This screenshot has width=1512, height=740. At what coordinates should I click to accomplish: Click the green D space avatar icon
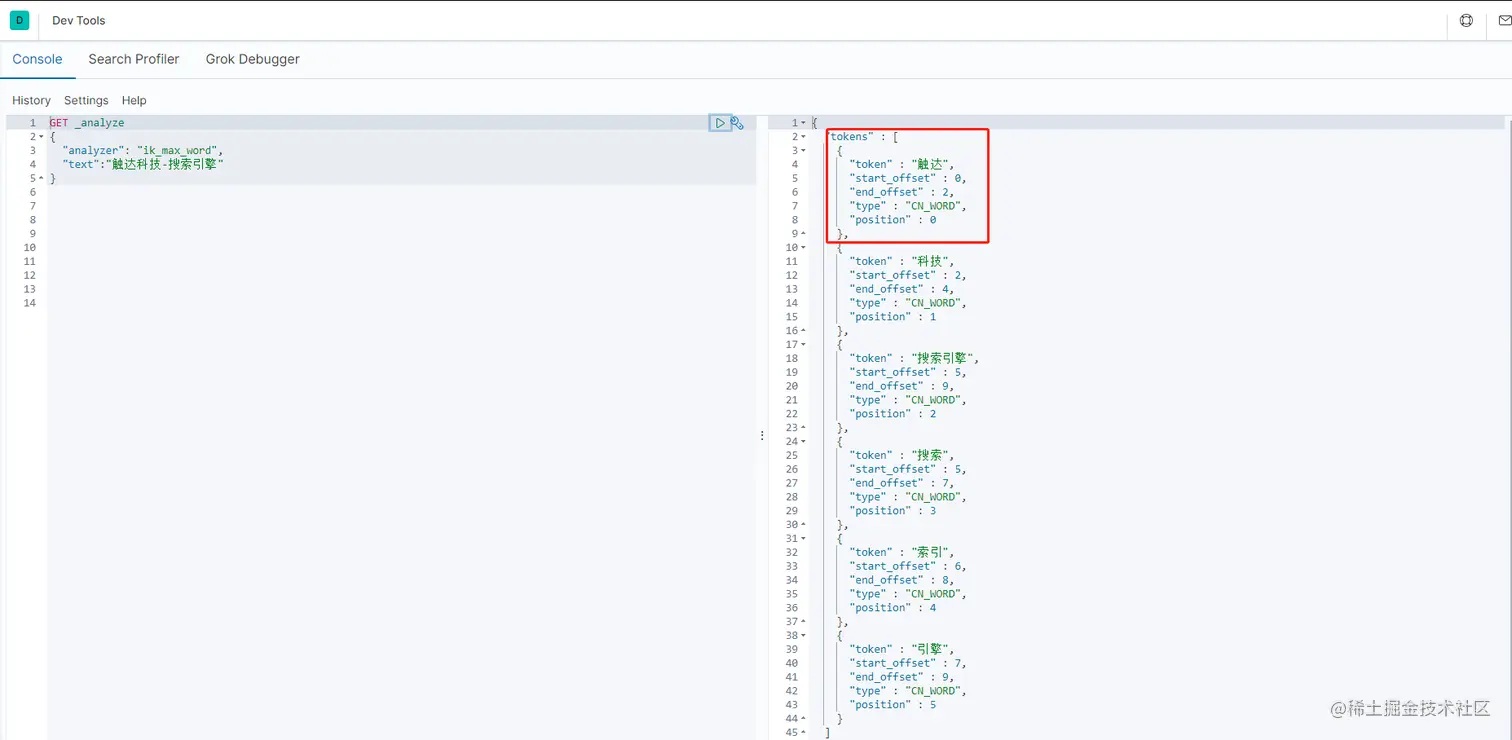pyautogui.click(x=19, y=20)
